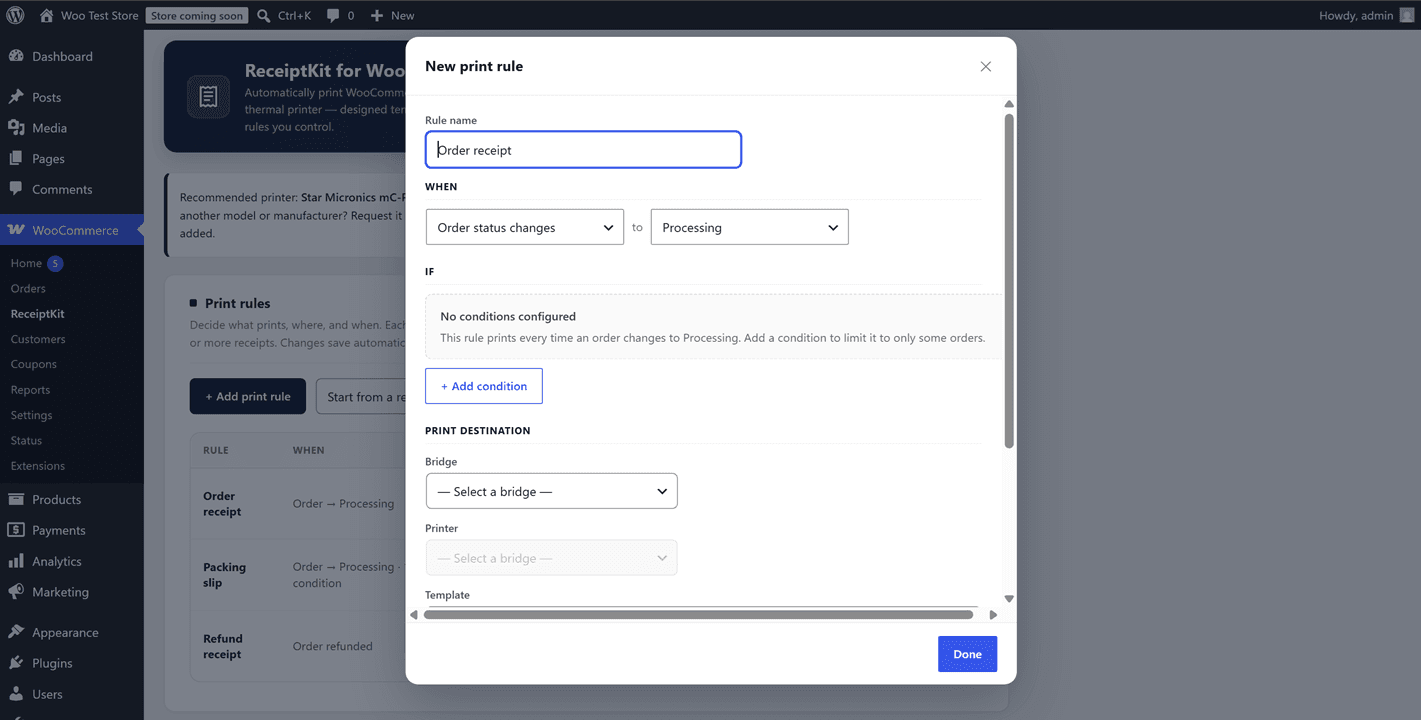
Task: Click the home icon beside Woo Test Store
Action: tap(46, 15)
